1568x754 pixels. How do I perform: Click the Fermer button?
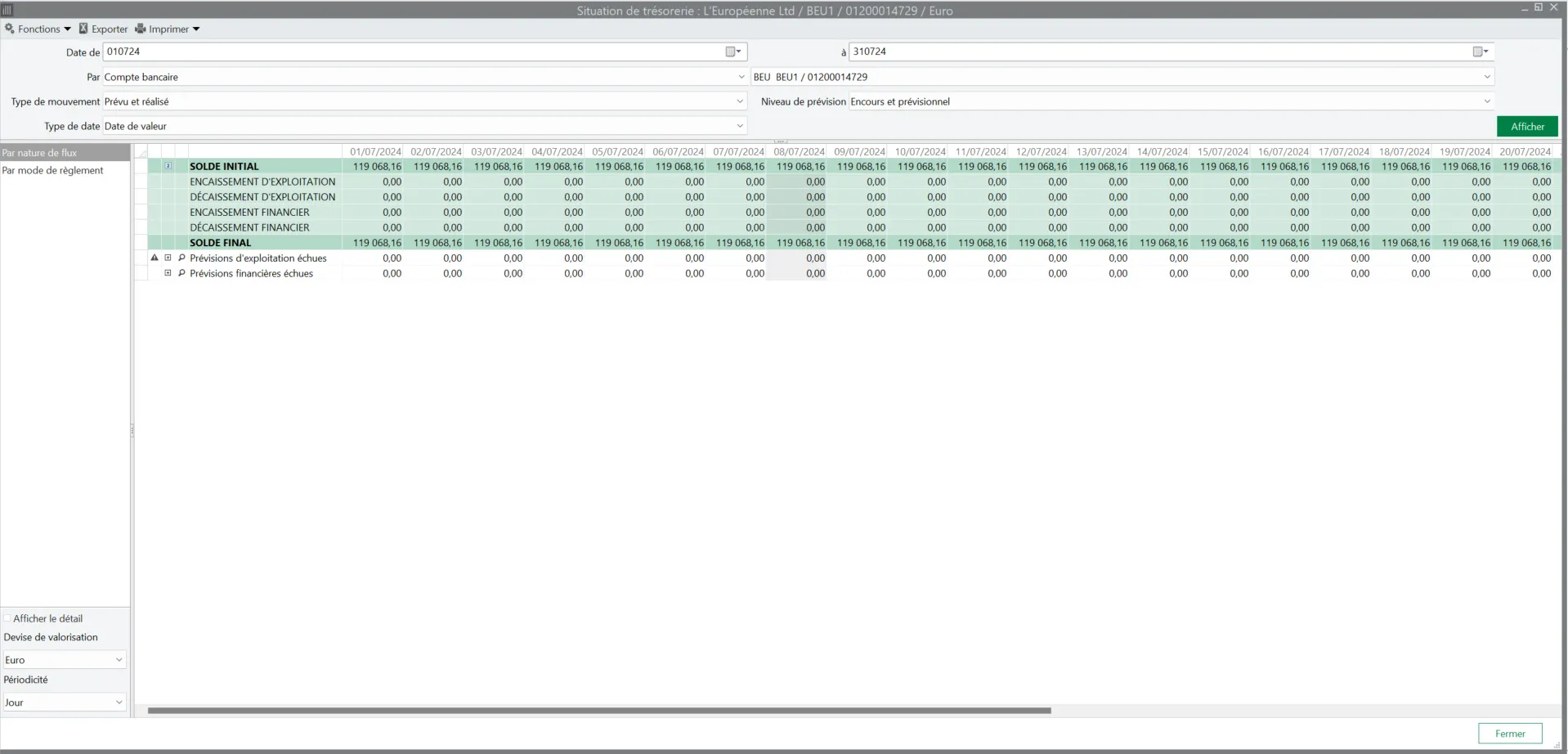point(1510,734)
